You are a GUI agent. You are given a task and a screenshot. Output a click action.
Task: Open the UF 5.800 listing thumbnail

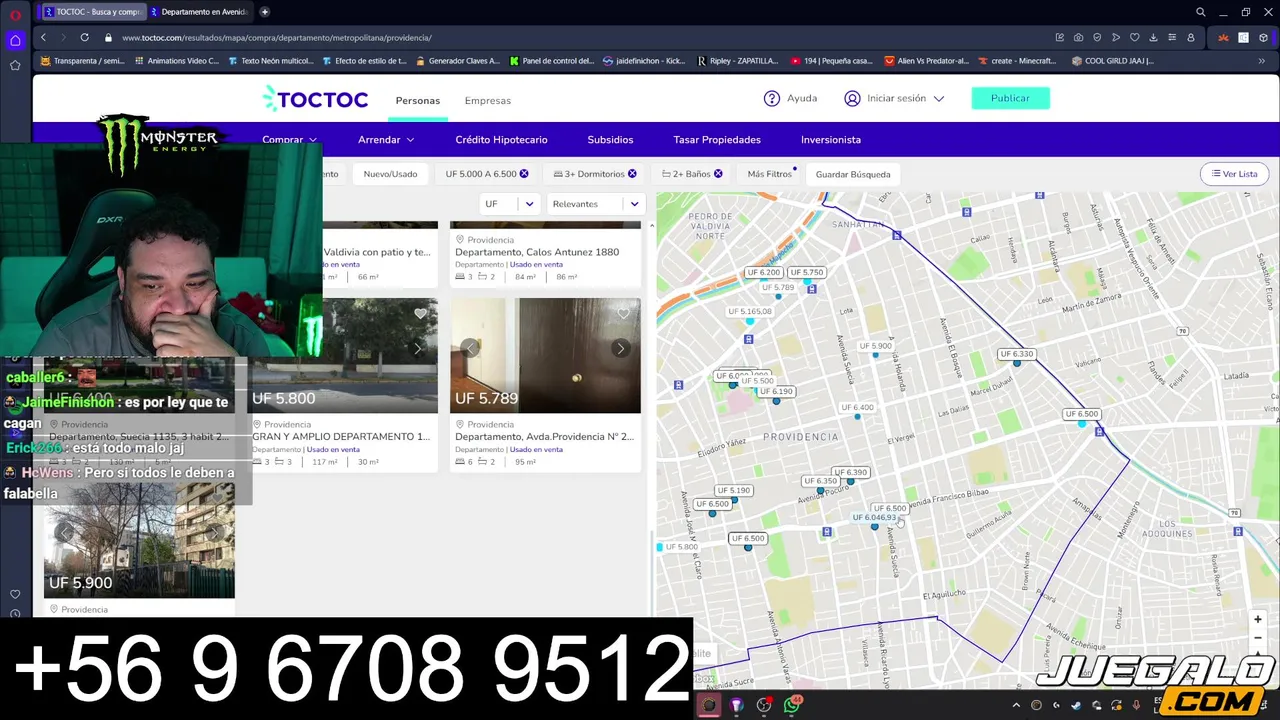pos(345,356)
